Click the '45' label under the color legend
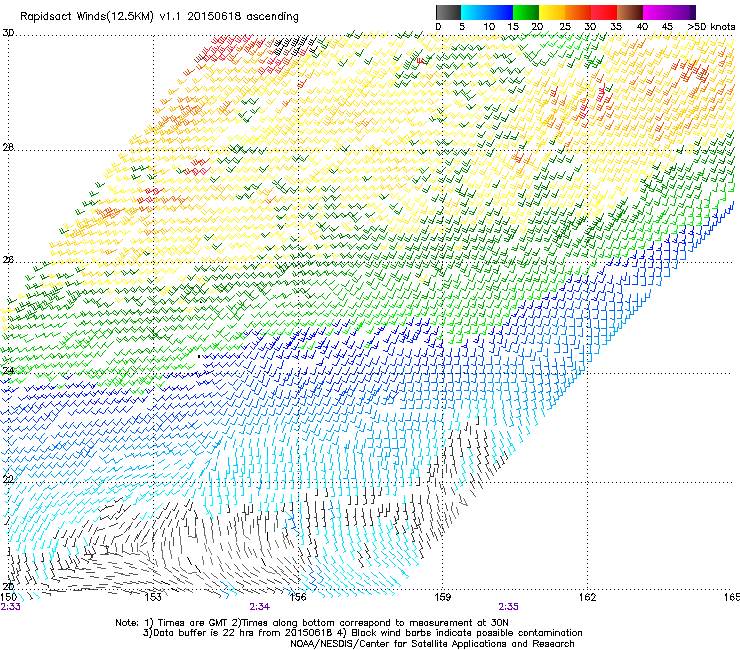 667,27
